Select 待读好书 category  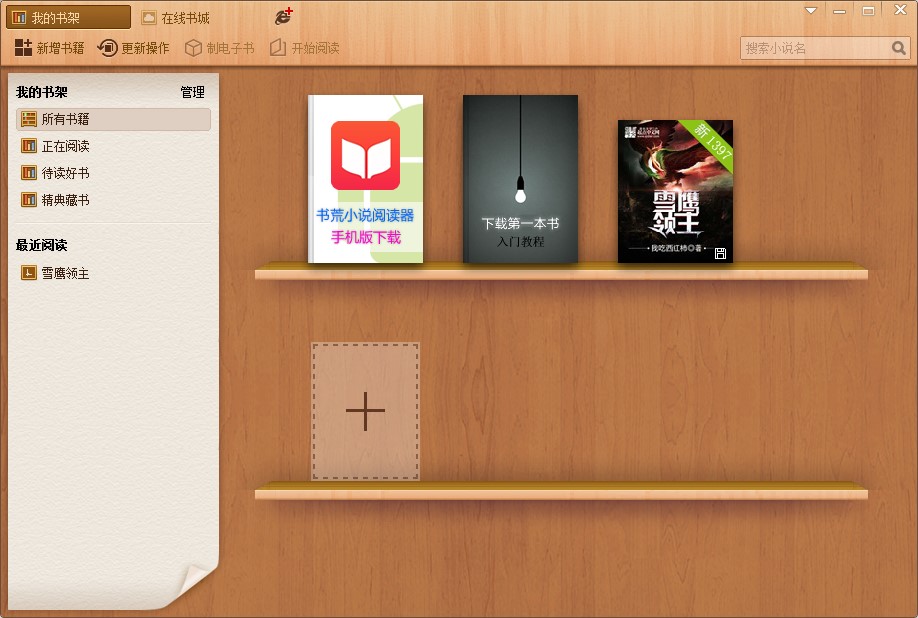[x=65, y=173]
